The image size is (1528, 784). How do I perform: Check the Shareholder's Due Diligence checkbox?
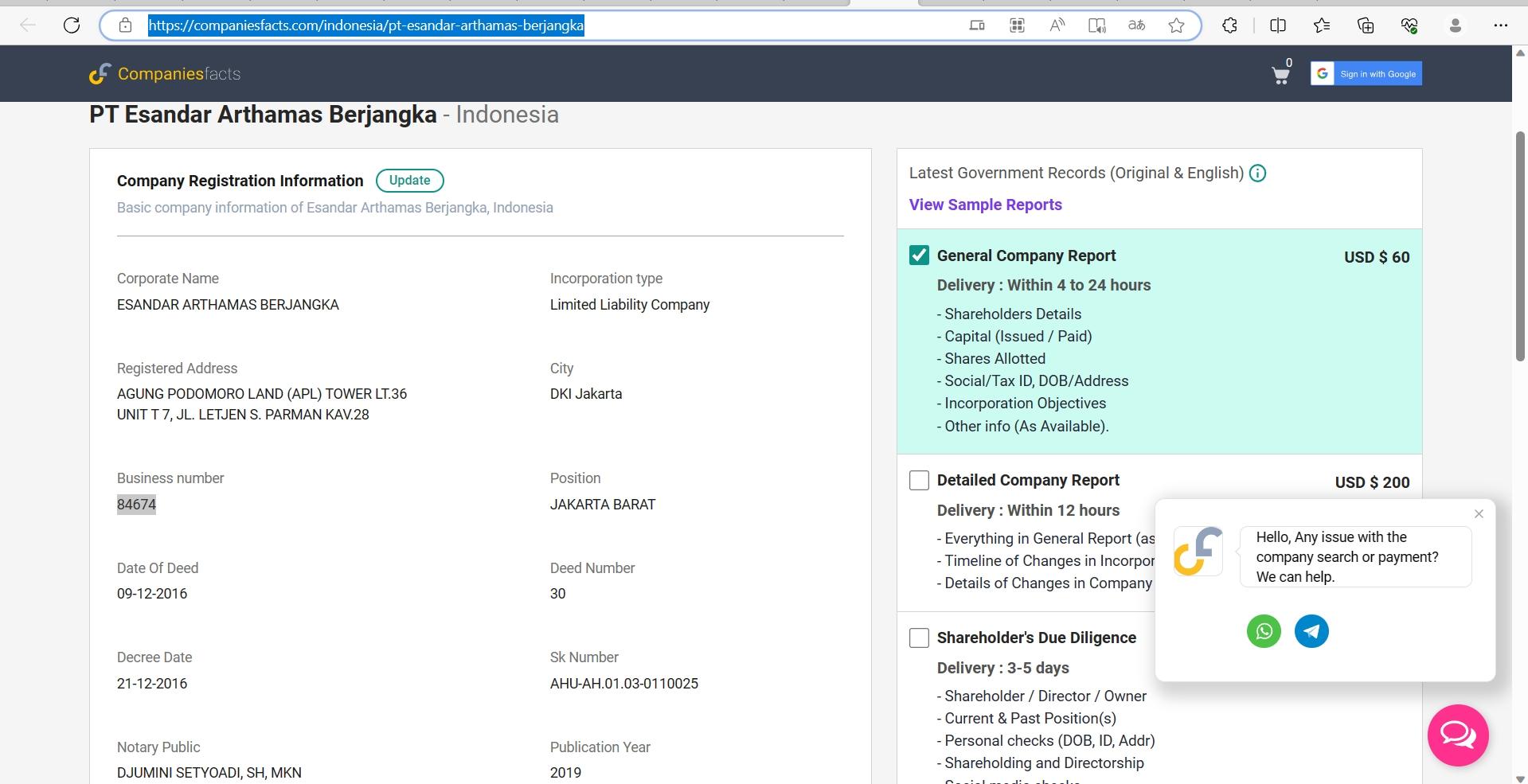coord(919,638)
